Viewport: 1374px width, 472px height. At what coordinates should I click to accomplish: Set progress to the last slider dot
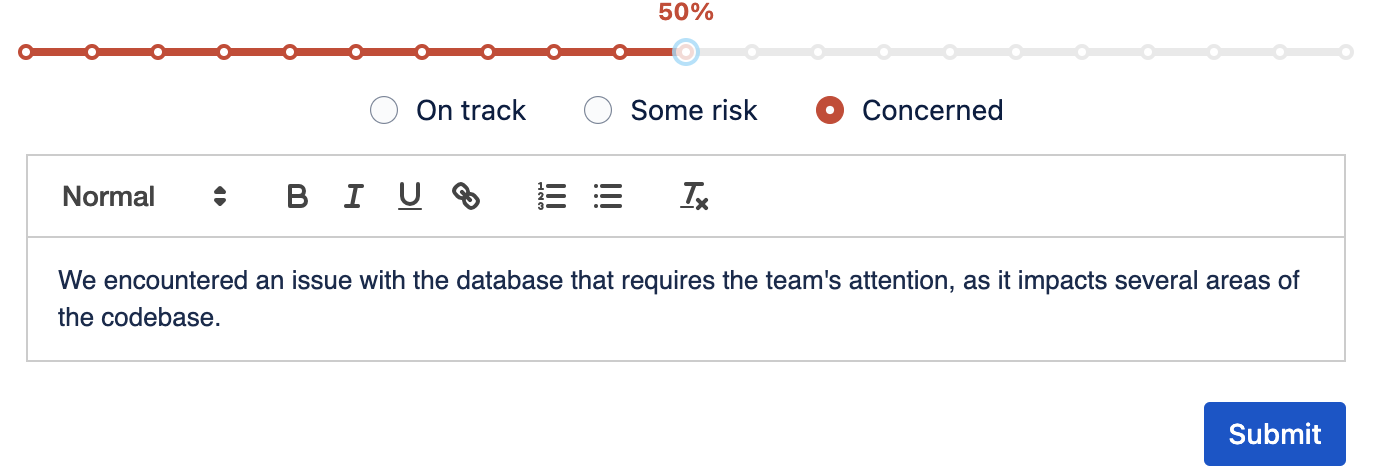tap(1346, 52)
